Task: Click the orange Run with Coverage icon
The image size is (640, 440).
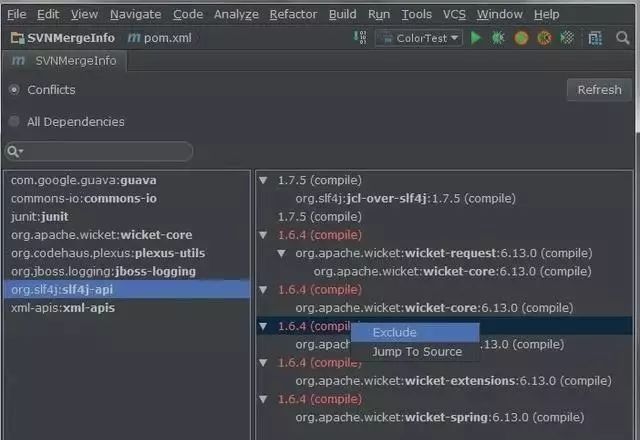Action: pos(521,38)
